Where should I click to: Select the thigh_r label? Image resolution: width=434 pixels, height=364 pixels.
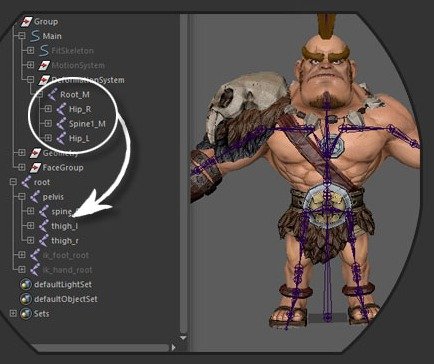pyautogui.click(x=65, y=241)
